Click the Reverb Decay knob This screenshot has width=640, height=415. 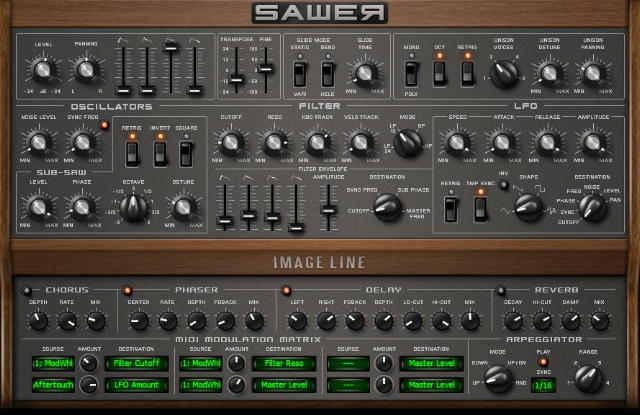pos(513,321)
